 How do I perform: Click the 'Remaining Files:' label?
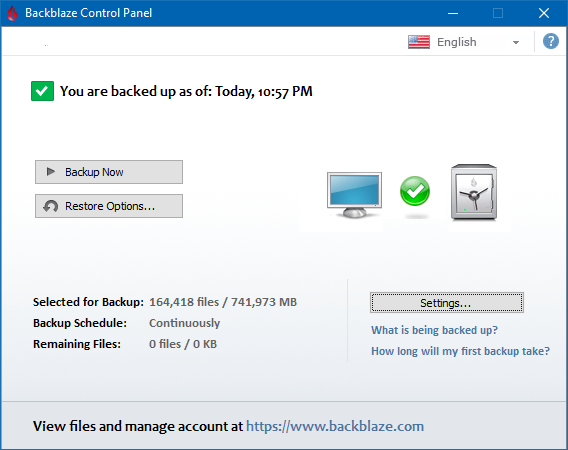pyautogui.click(x=77, y=344)
